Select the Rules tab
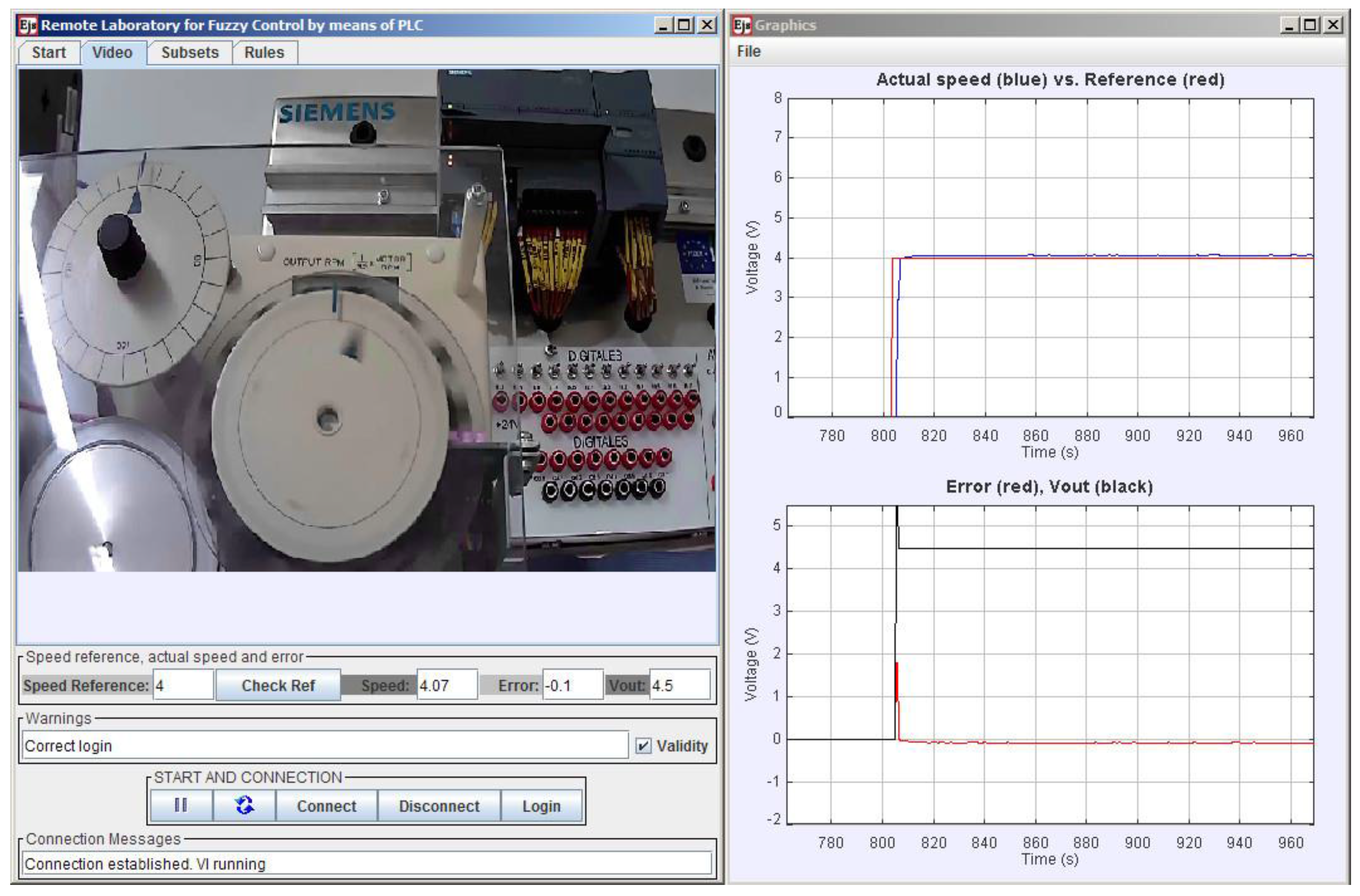This screenshot has width=1360, height=896. tap(264, 53)
